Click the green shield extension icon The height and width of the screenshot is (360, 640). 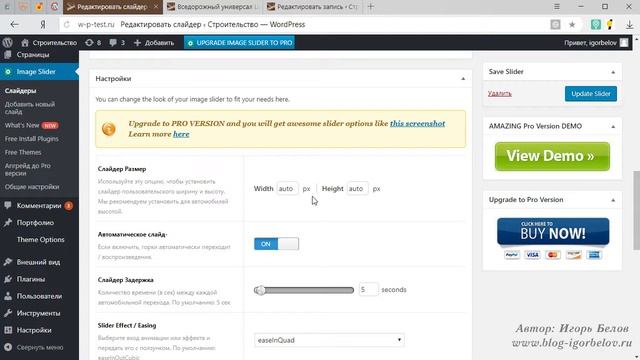click(x=596, y=24)
